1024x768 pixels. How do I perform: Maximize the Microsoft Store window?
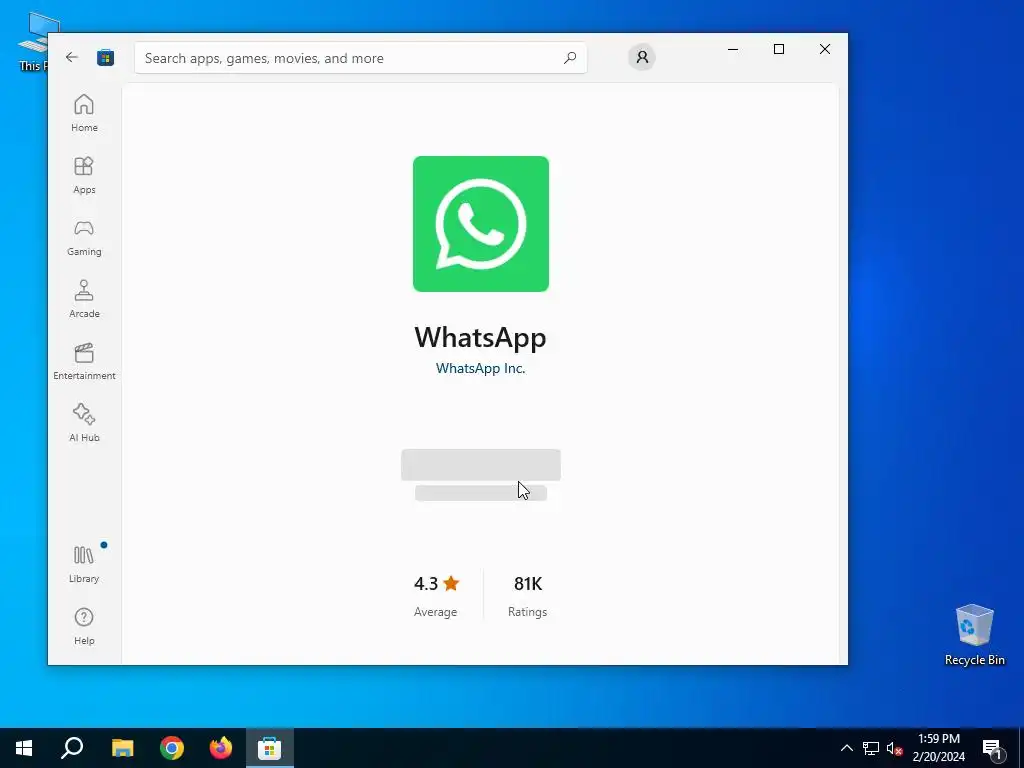pyautogui.click(x=778, y=49)
